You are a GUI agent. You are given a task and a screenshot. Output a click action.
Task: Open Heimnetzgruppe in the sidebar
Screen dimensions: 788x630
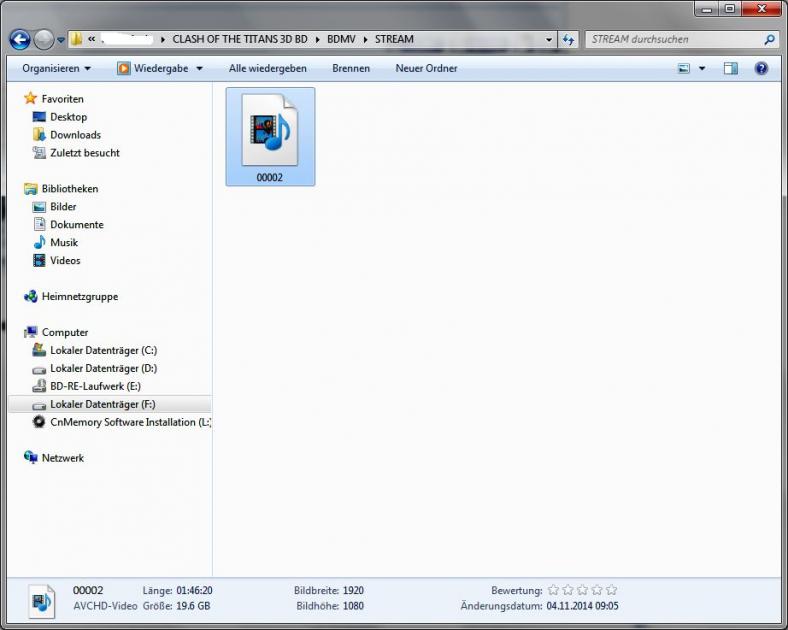coord(80,296)
